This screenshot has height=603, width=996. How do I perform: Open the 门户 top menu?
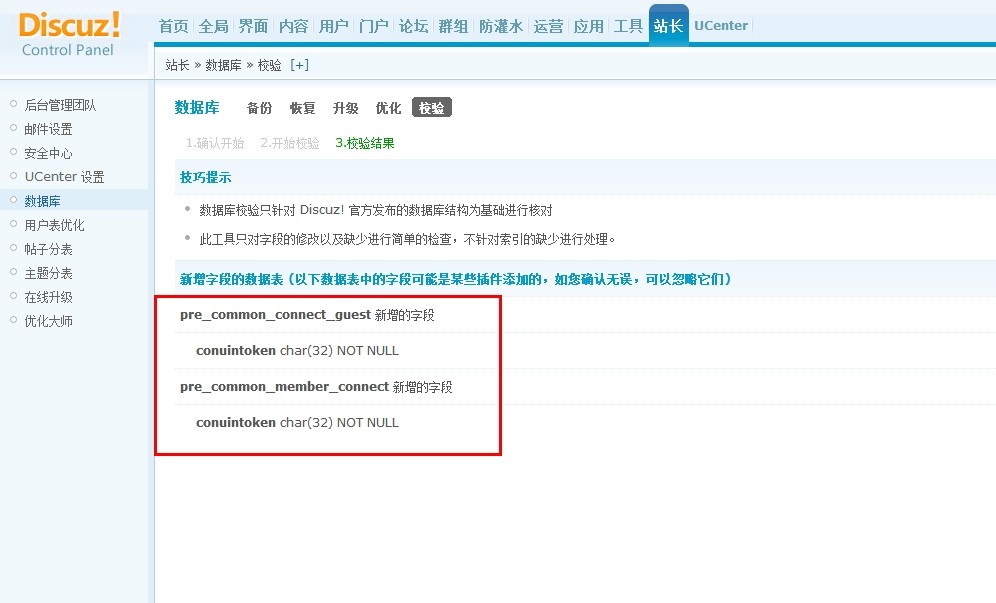(373, 26)
